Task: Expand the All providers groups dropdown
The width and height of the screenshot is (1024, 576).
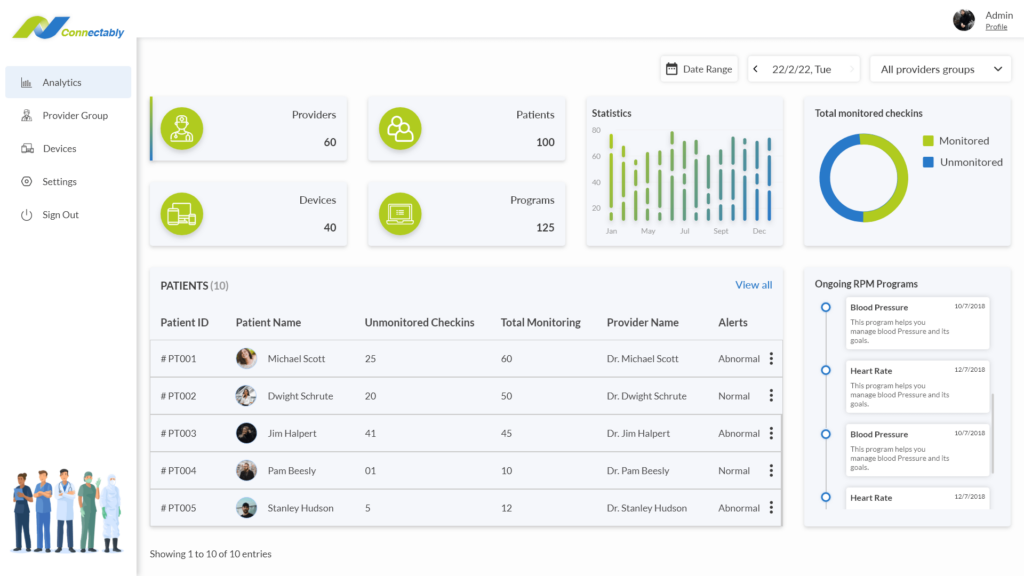Action: coord(940,68)
